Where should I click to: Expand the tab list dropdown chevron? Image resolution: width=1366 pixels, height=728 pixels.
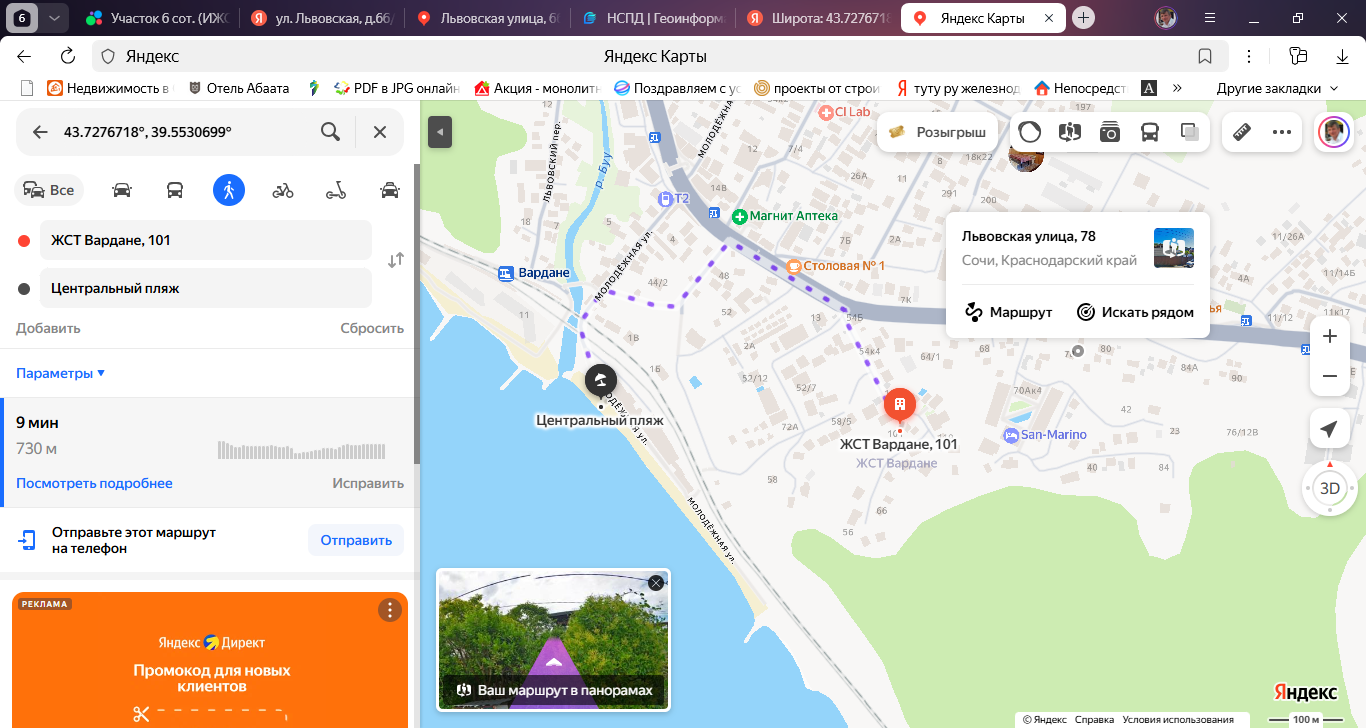54,18
